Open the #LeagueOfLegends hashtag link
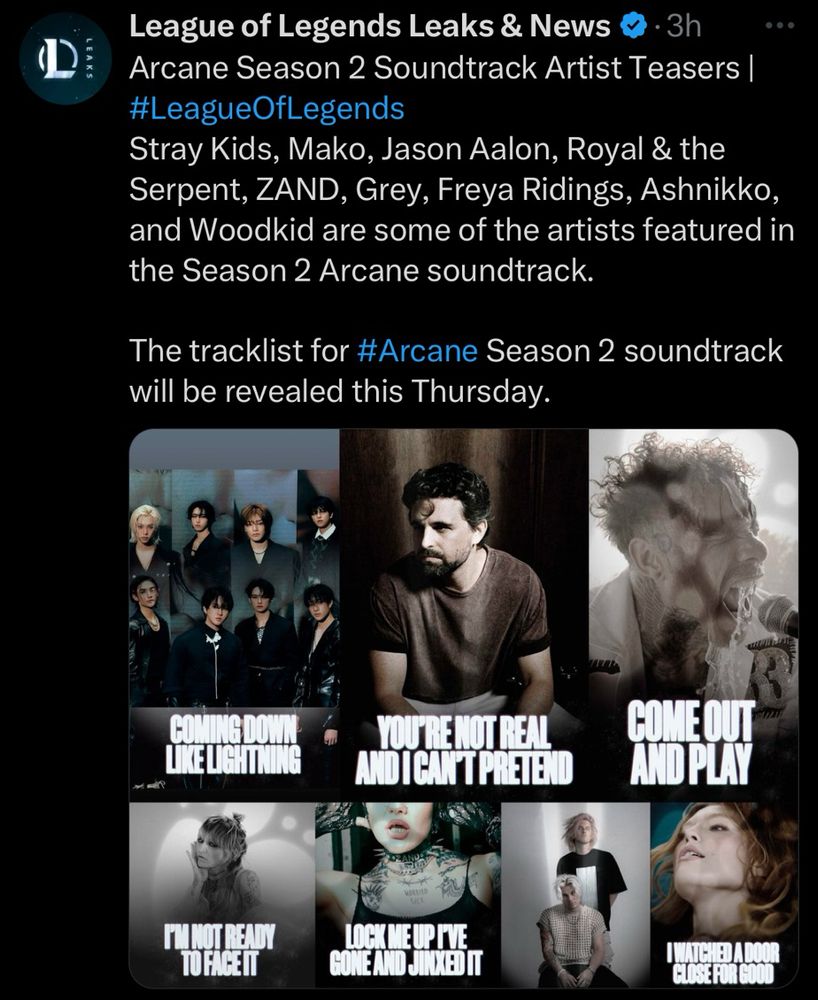Screen dimensions: 818x1000 pyautogui.click(x=267, y=108)
